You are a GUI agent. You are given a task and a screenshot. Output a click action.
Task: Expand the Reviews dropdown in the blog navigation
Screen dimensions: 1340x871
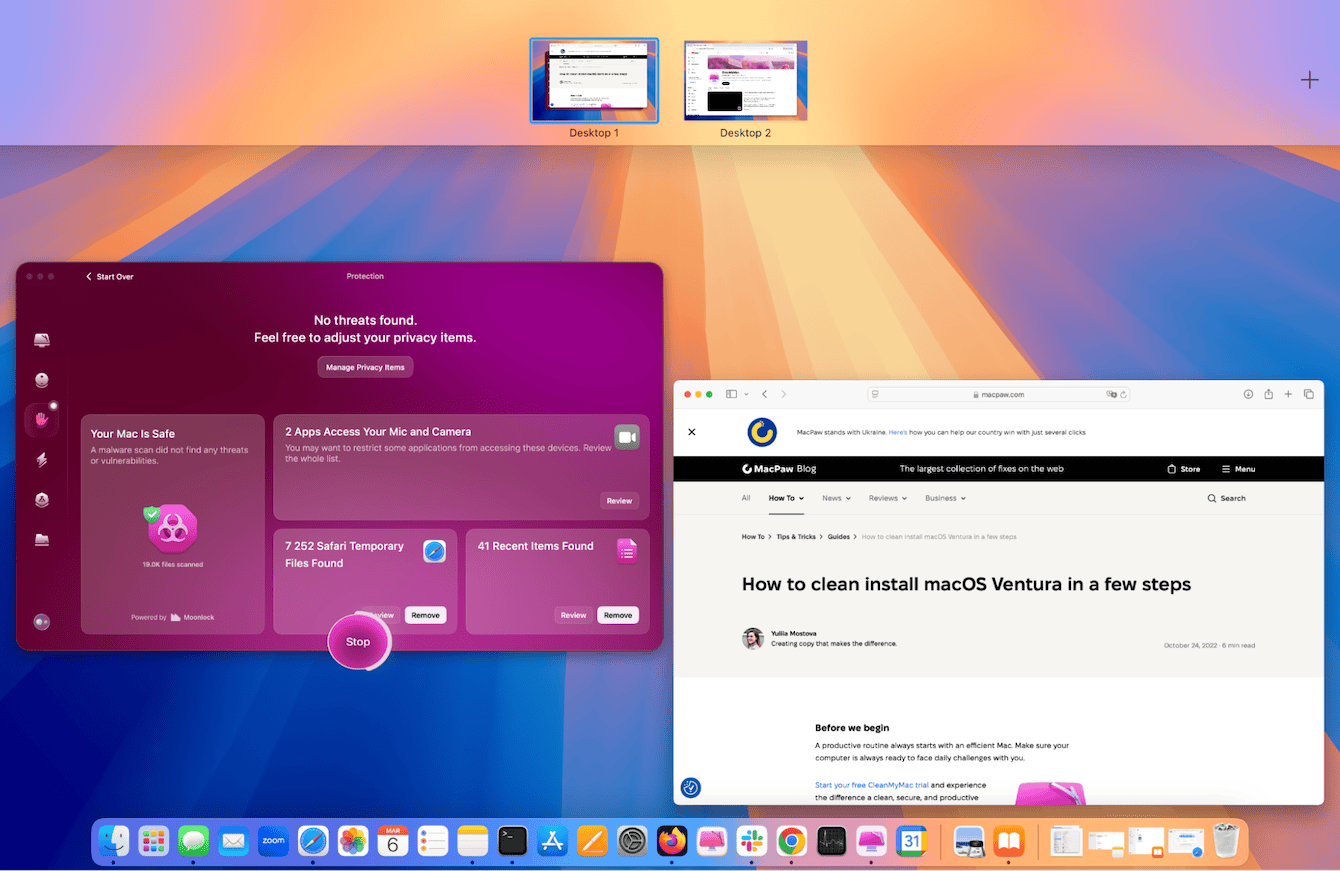[886, 497]
